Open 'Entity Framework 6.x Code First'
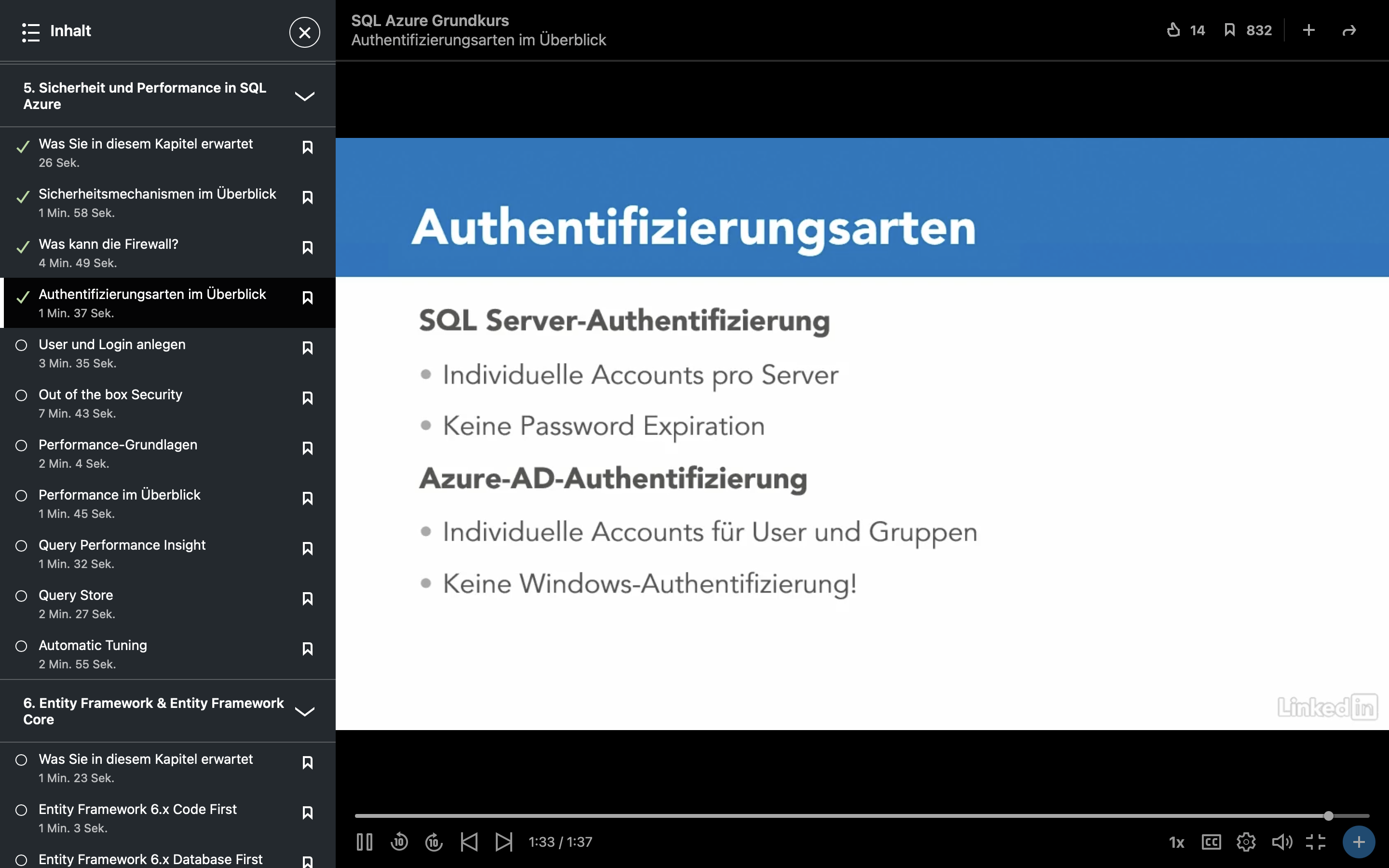 168,818
